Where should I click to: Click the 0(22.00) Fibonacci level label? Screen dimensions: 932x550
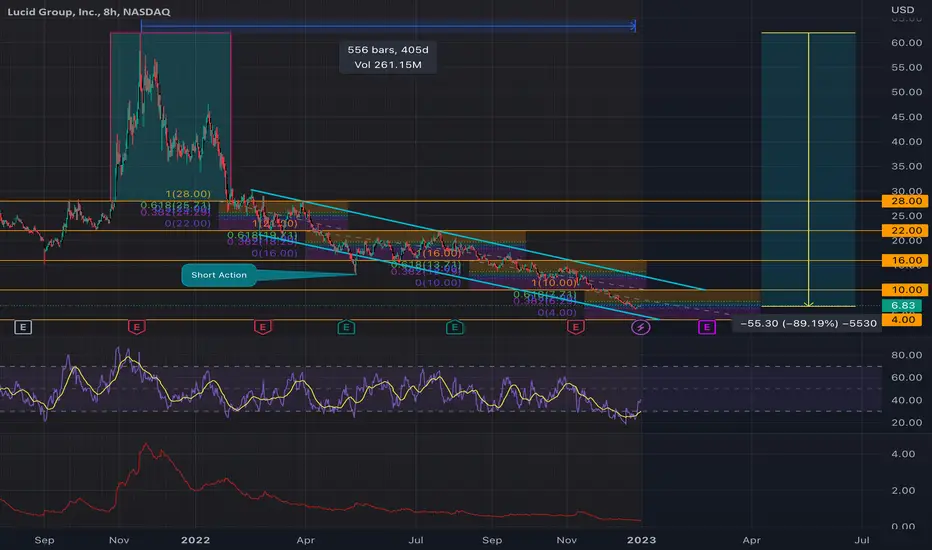[x=188, y=224]
